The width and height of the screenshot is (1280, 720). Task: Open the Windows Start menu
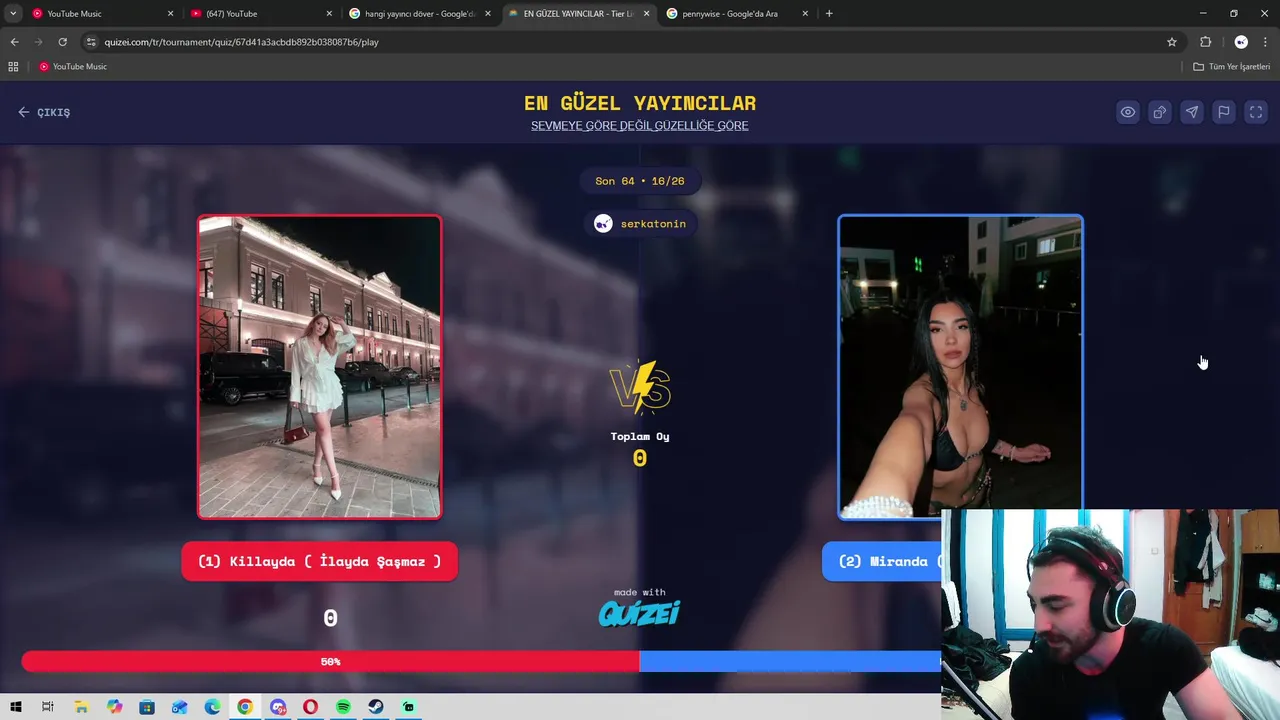16,707
